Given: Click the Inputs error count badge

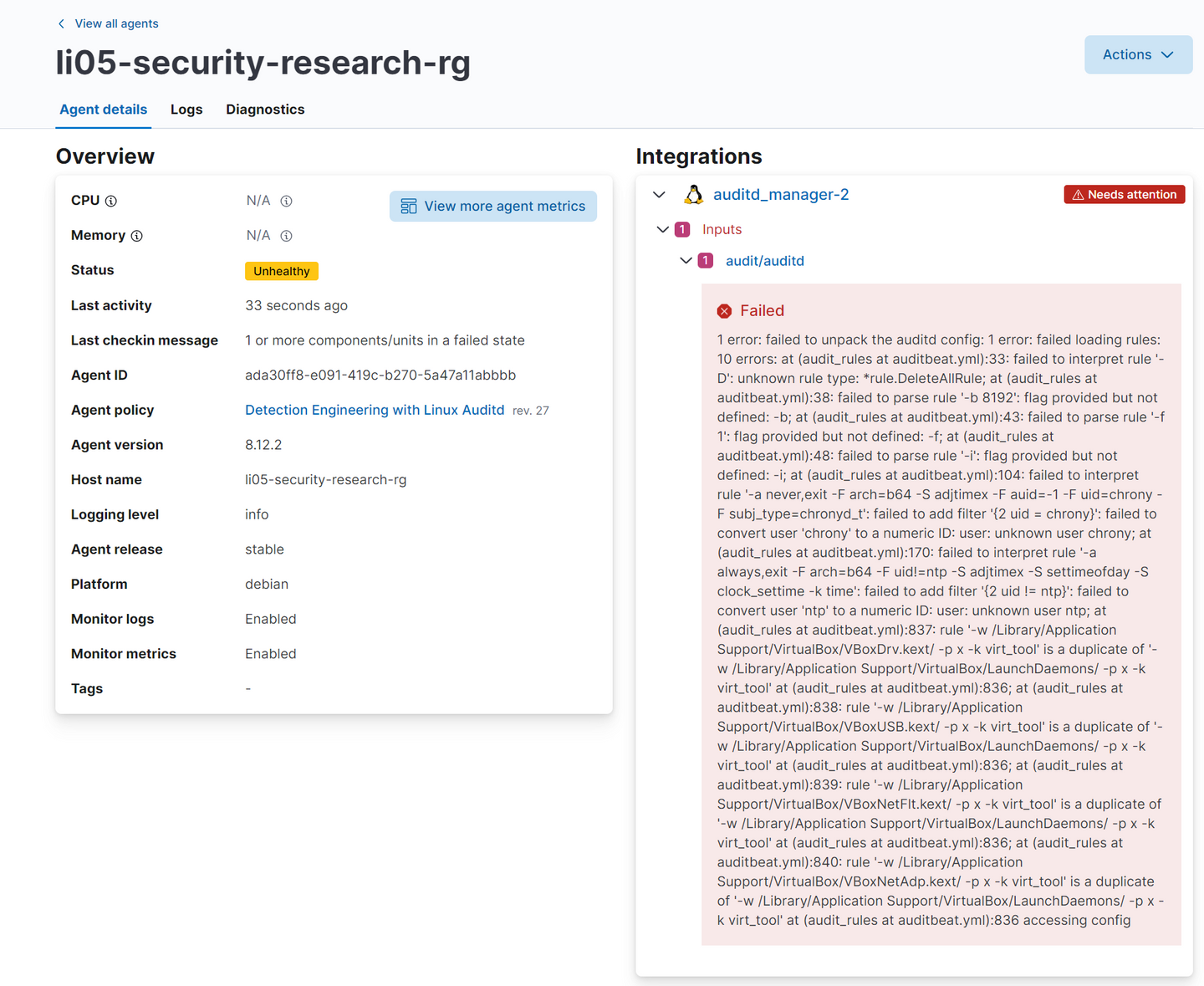Looking at the screenshot, I should pyautogui.click(x=682, y=229).
